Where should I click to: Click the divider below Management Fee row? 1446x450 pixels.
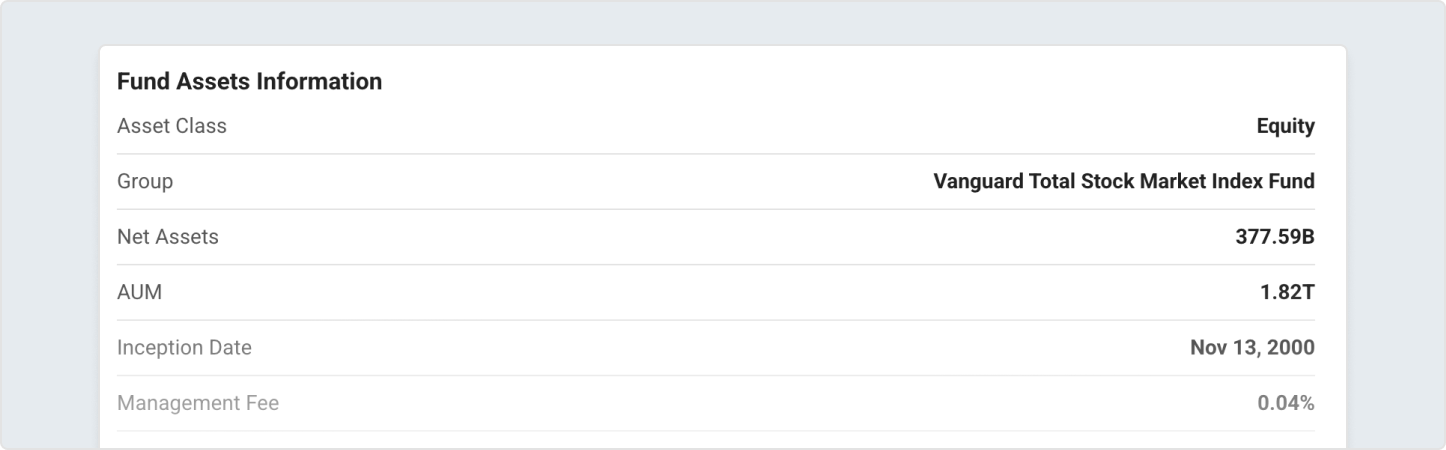[716, 431]
